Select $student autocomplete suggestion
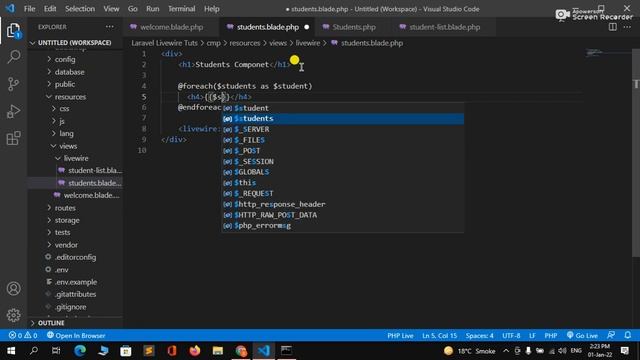 (343, 108)
